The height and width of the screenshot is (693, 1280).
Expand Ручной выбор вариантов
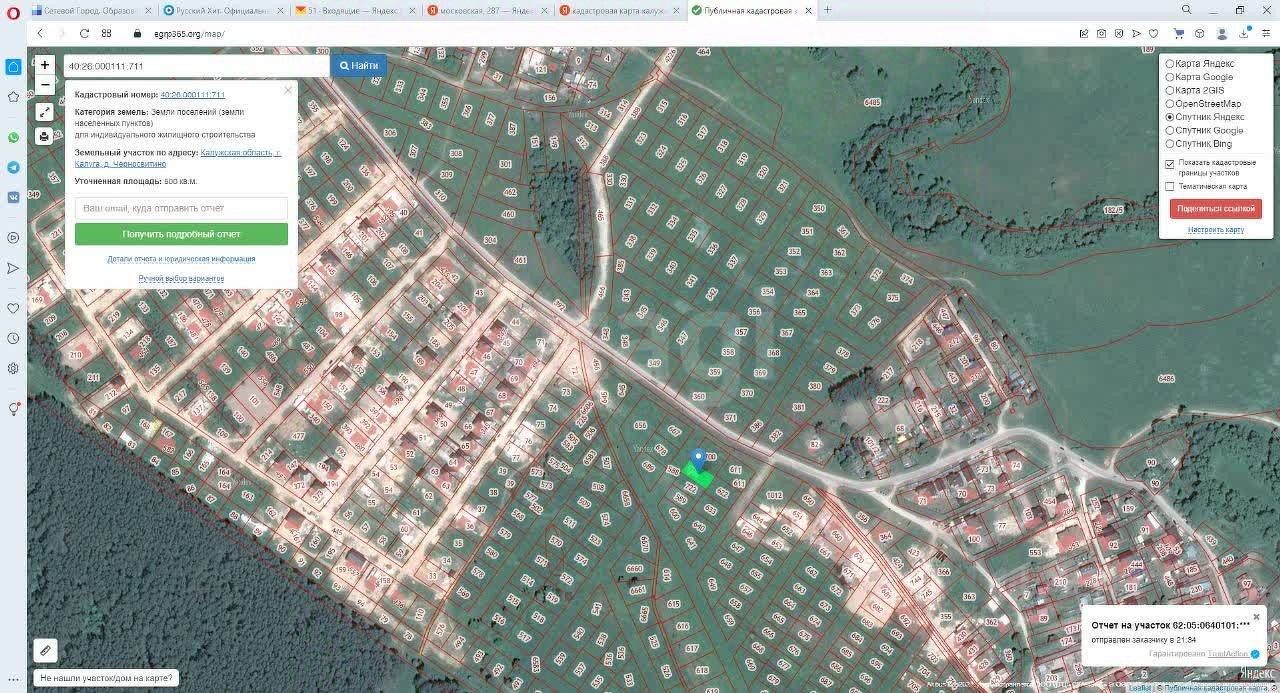(x=181, y=279)
